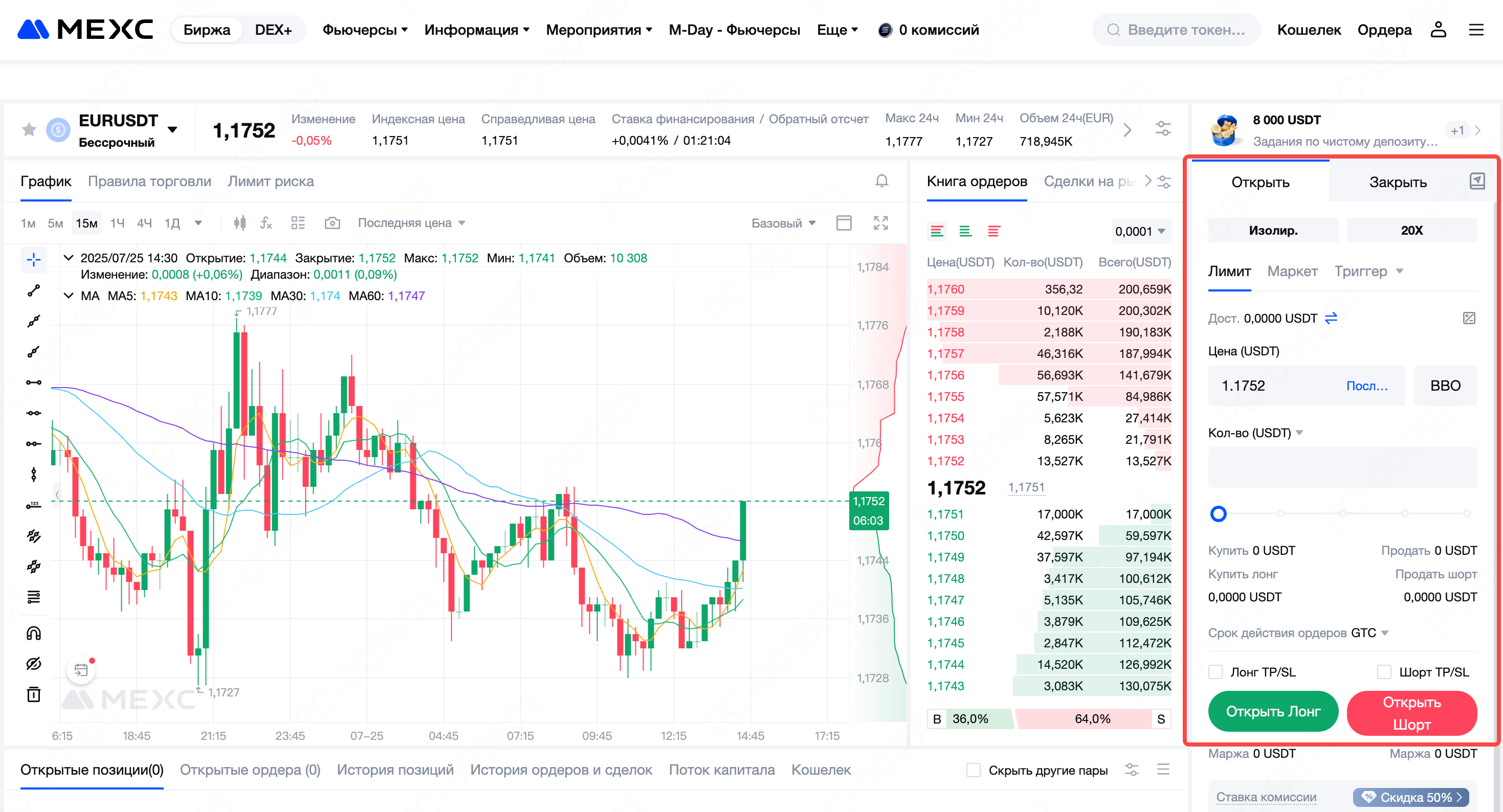Open the История позиций tab
The height and width of the screenshot is (812, 1503).
click(x=395, y=770)
